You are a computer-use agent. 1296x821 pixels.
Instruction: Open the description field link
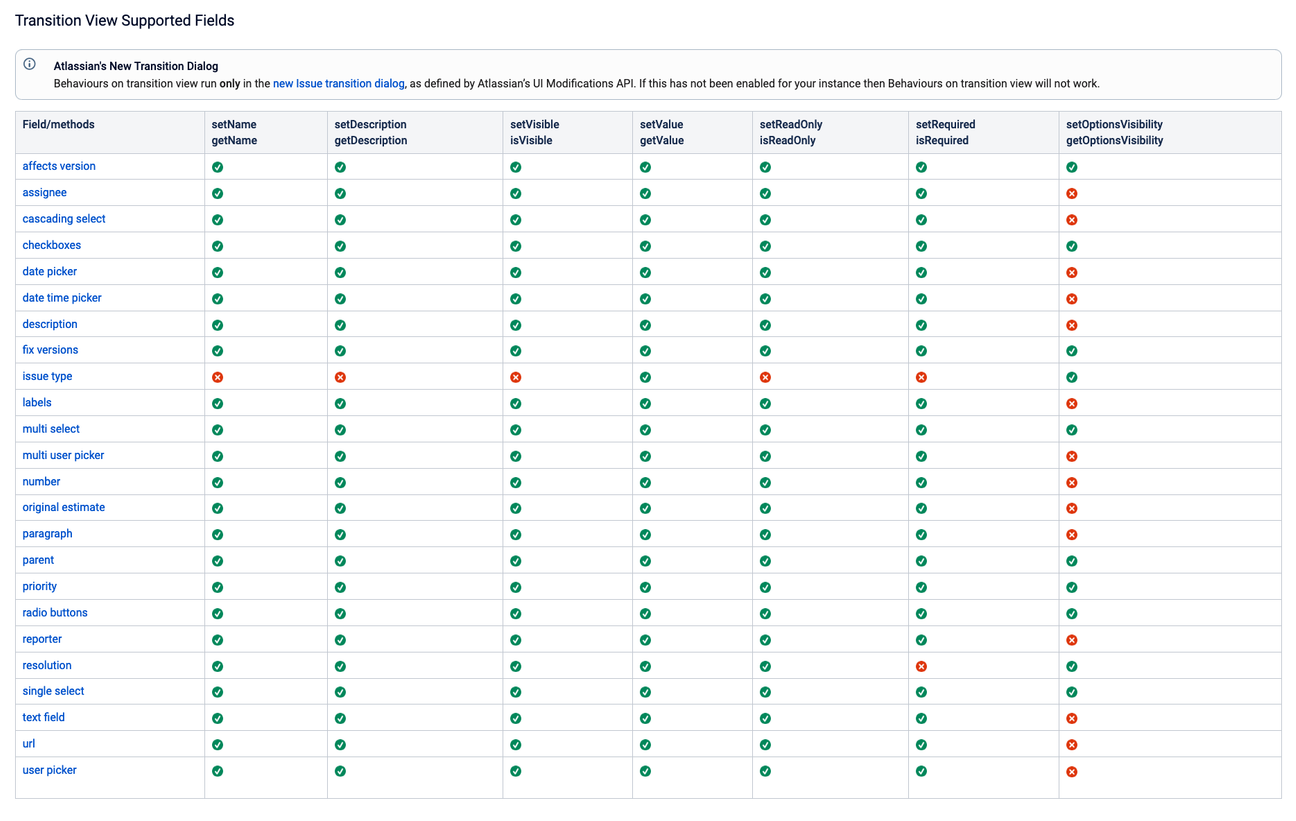point(50,324)
